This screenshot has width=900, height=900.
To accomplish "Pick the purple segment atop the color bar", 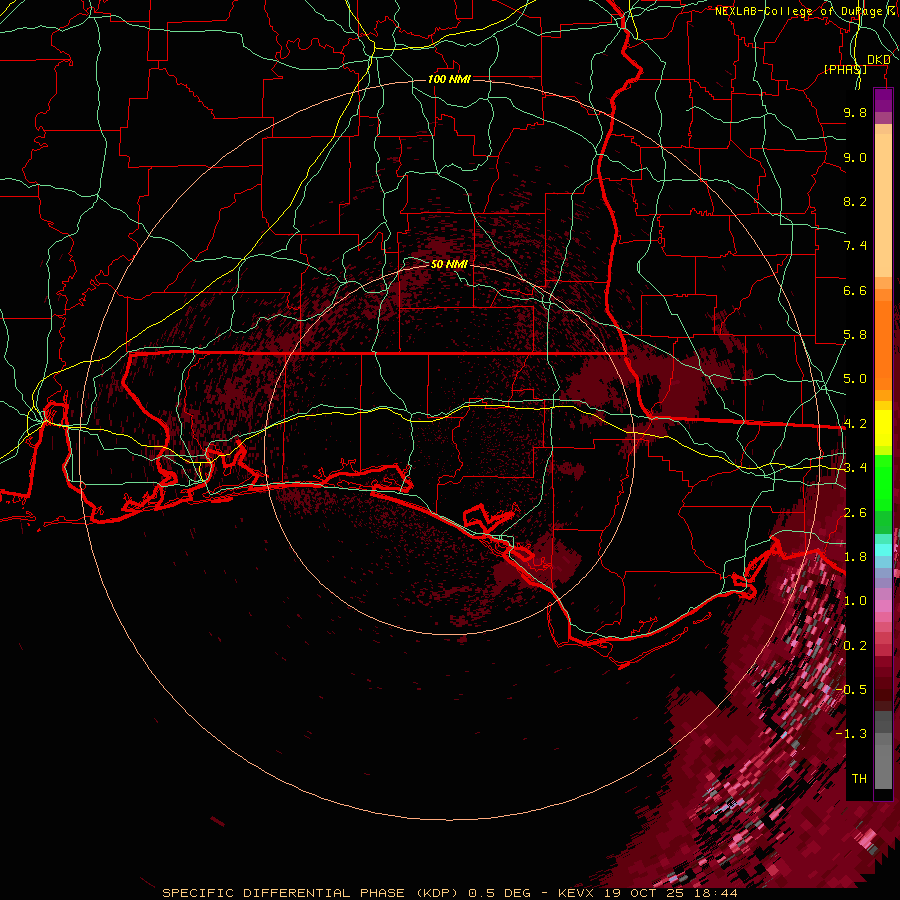I will [883, 100].
